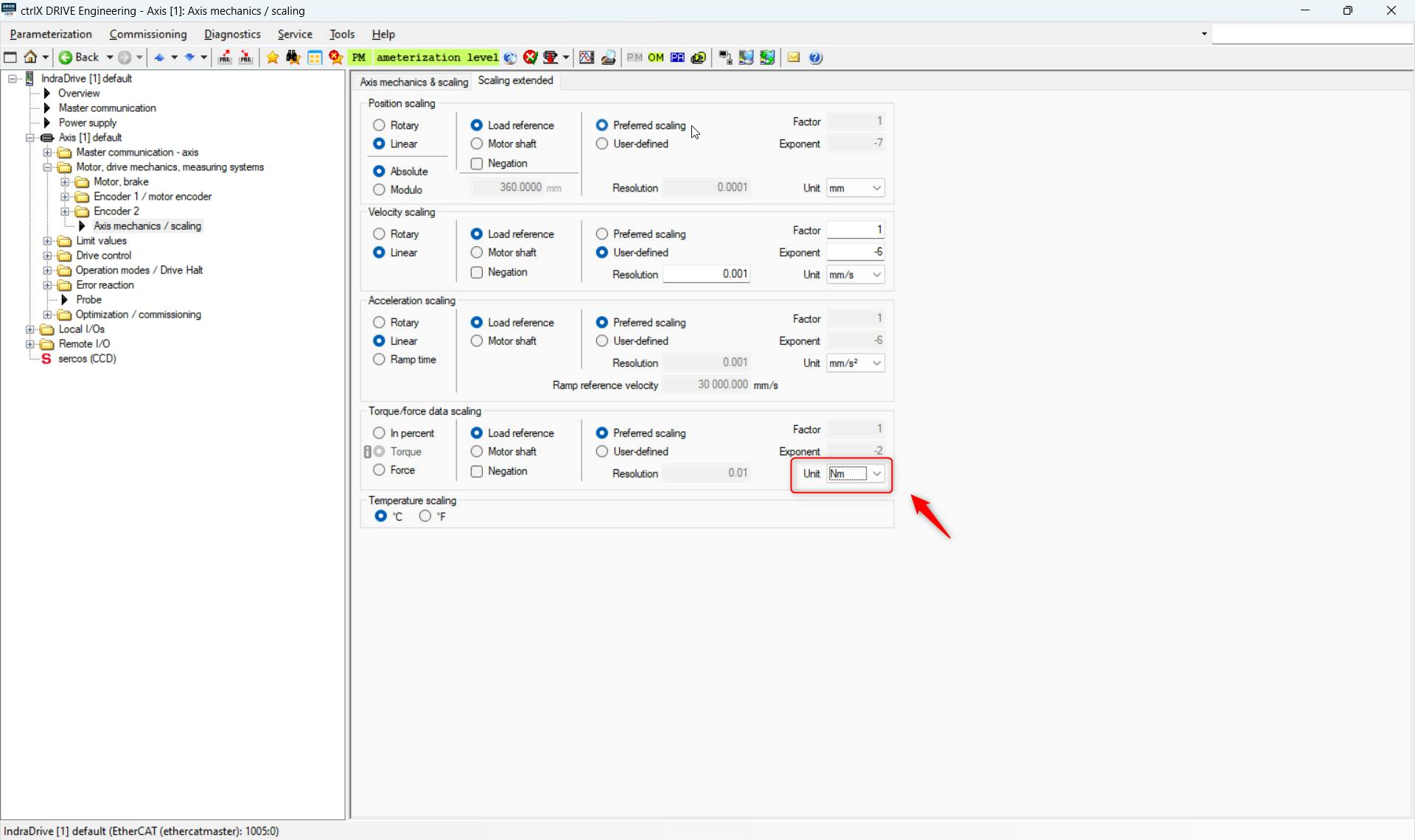Click the blue help question mark icon

pyautogui.click(x=816, y=57)
